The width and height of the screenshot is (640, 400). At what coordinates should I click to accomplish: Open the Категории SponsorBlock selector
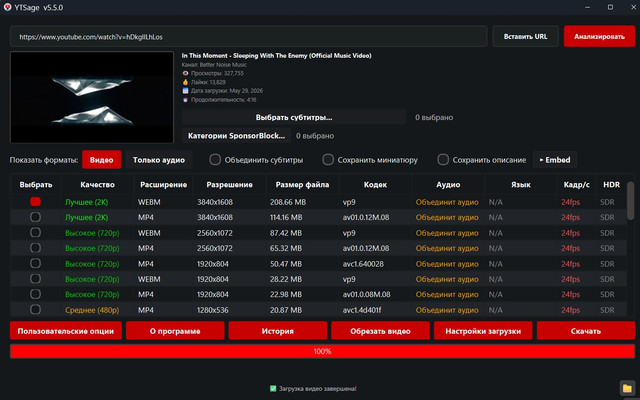(x=236, y=136)
